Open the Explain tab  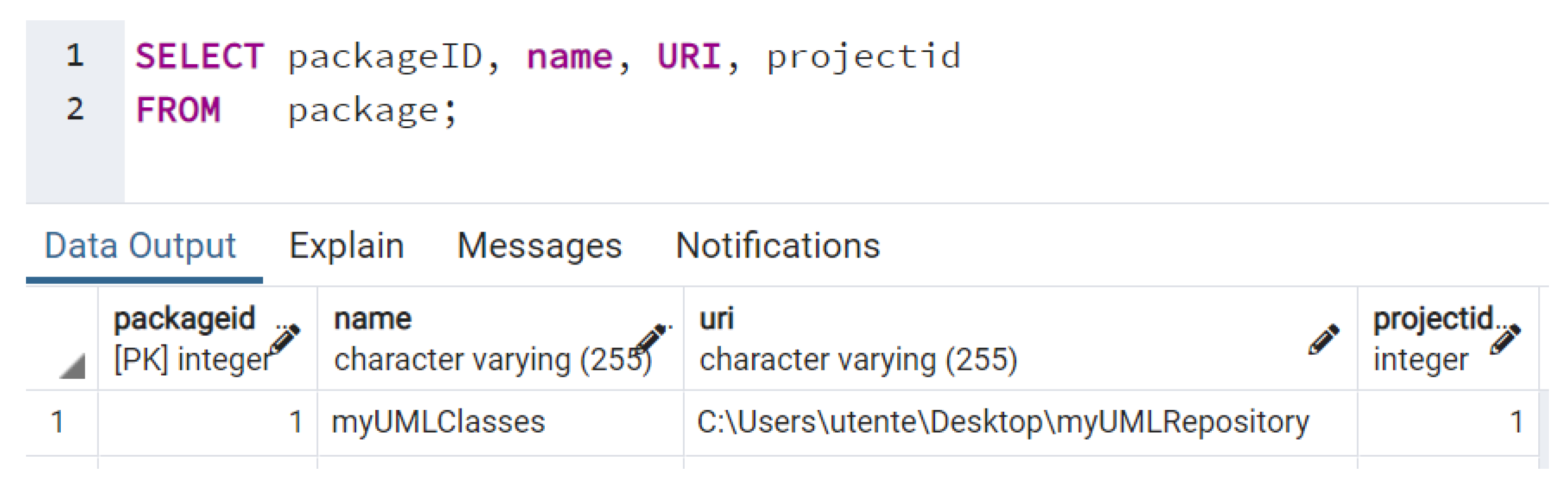[x=346, y=246]
